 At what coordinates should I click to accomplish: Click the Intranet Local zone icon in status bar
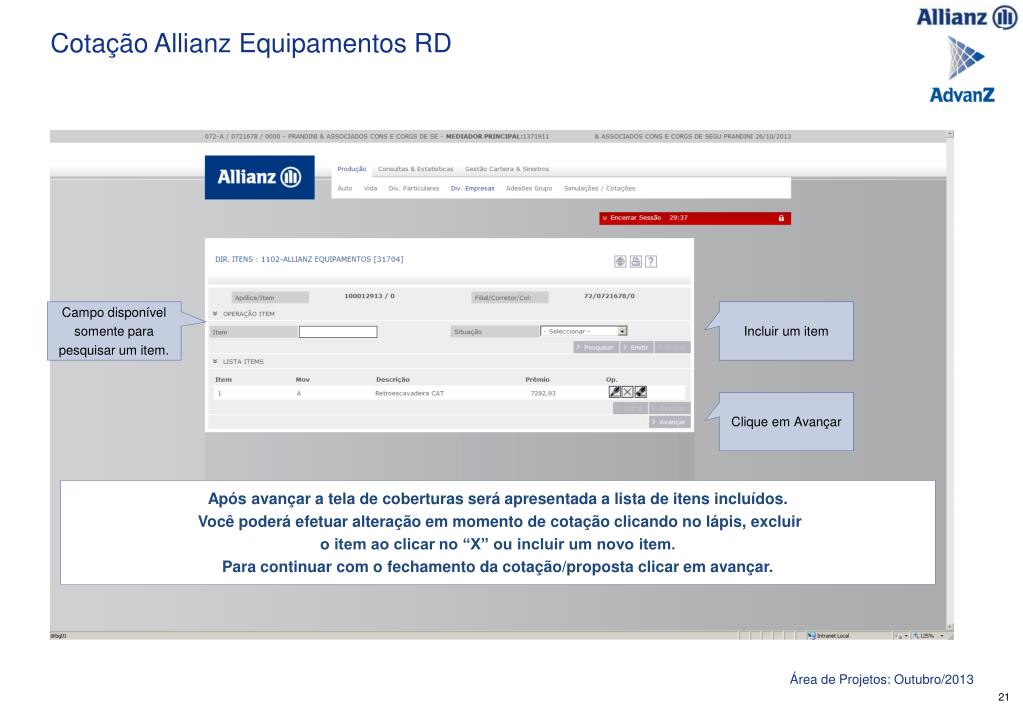click(x=812, y=636)
